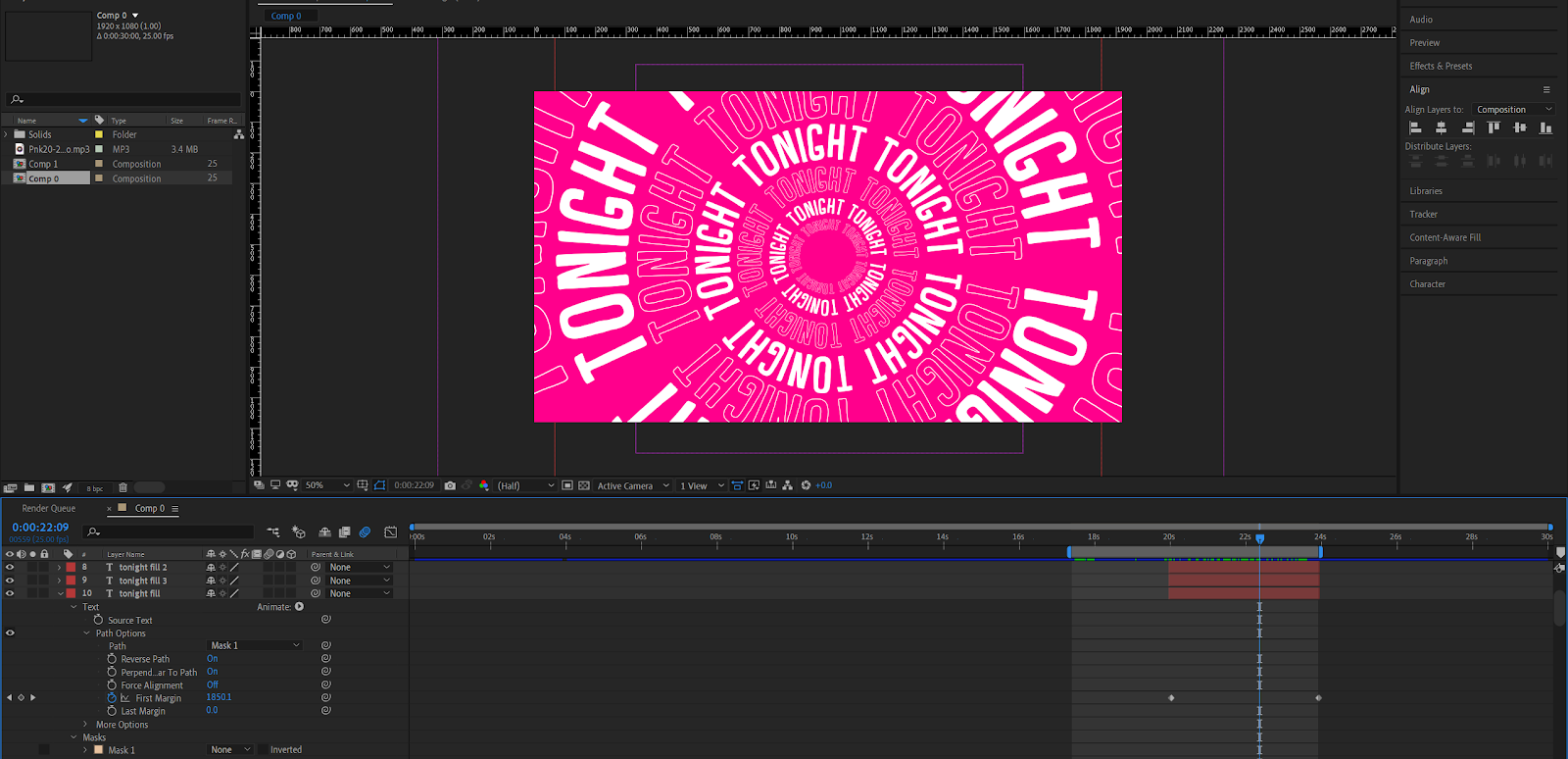
Task: Open the Align panel menu
Action: pos(1546,89)
